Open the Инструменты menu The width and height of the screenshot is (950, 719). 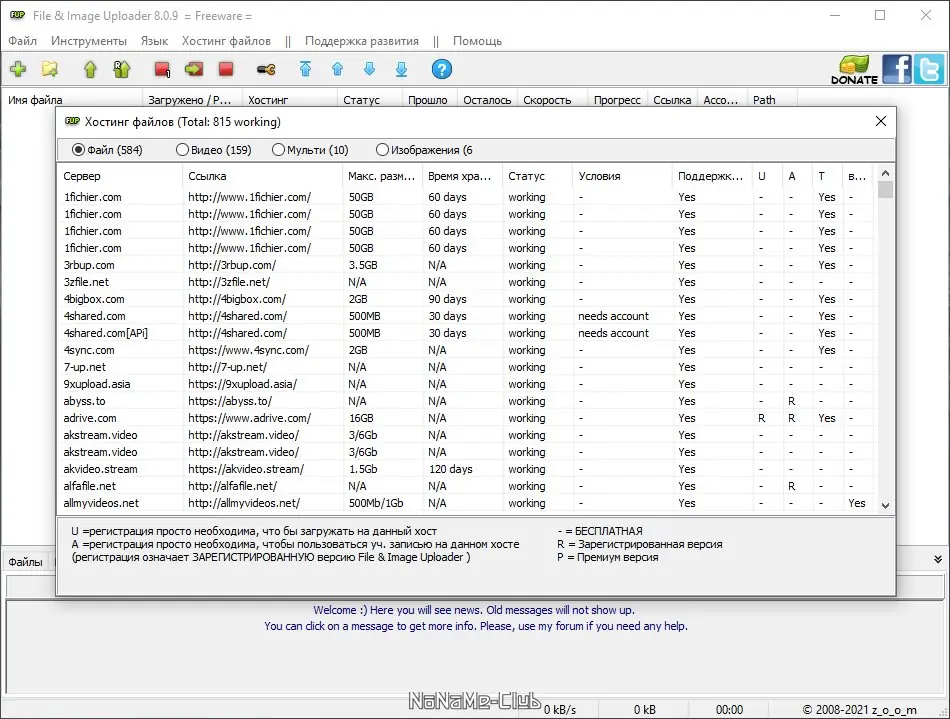pyautogui.click(x=89, y=41)
